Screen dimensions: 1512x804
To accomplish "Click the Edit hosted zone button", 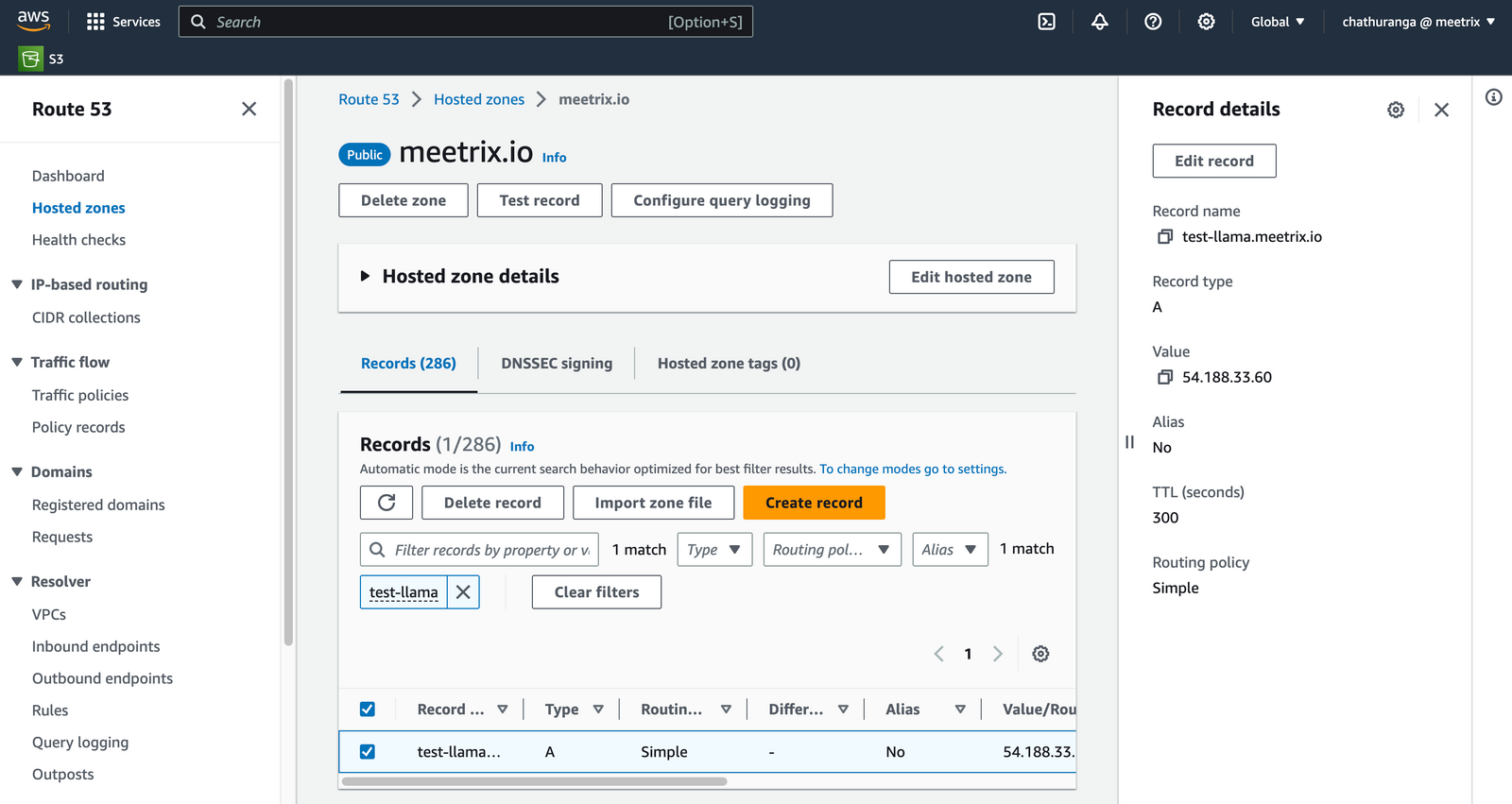I will coord(971,277).
